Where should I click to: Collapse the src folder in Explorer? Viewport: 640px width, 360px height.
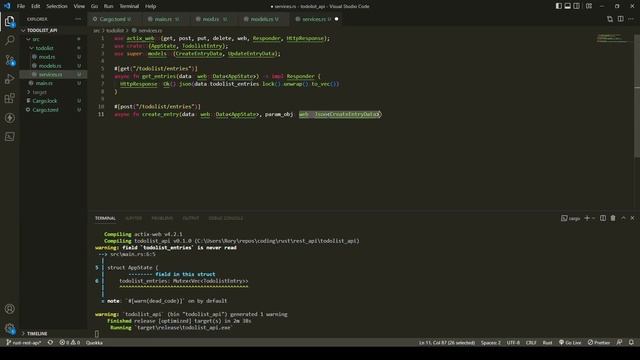[x=53, y=39]
